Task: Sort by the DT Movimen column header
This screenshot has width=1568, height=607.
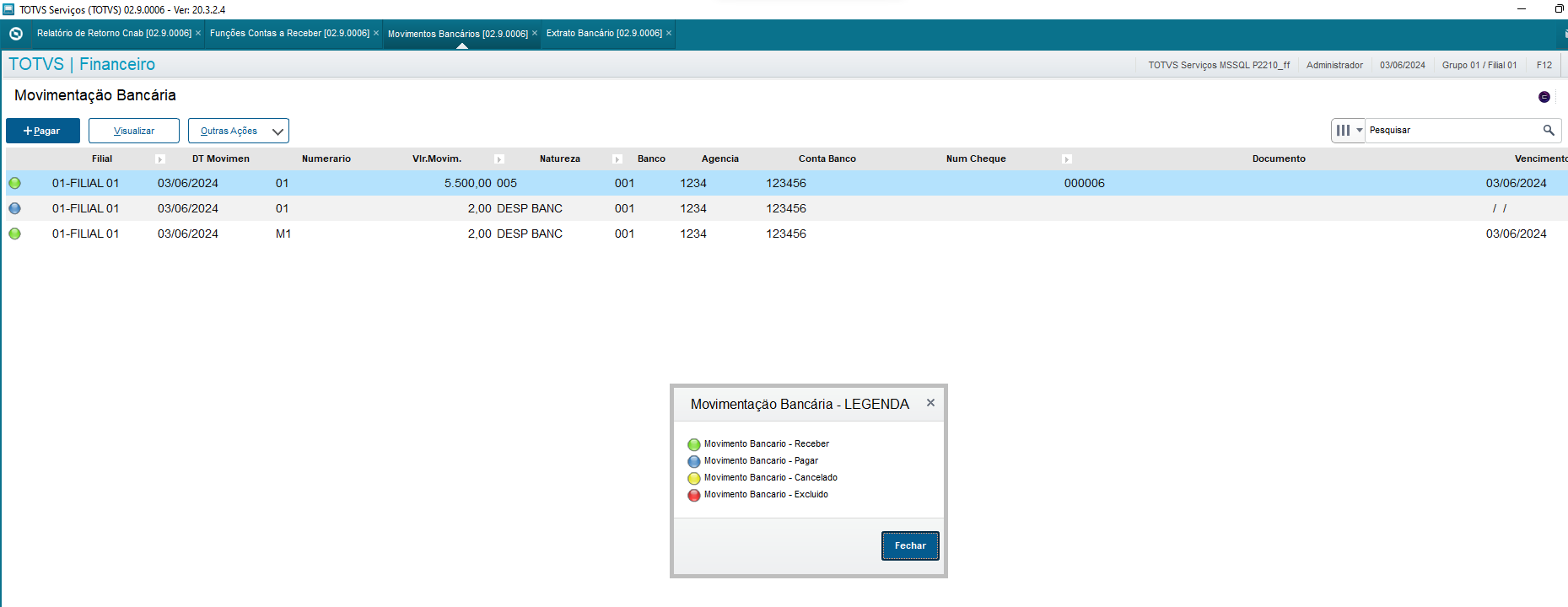Action: click(221, 158)
